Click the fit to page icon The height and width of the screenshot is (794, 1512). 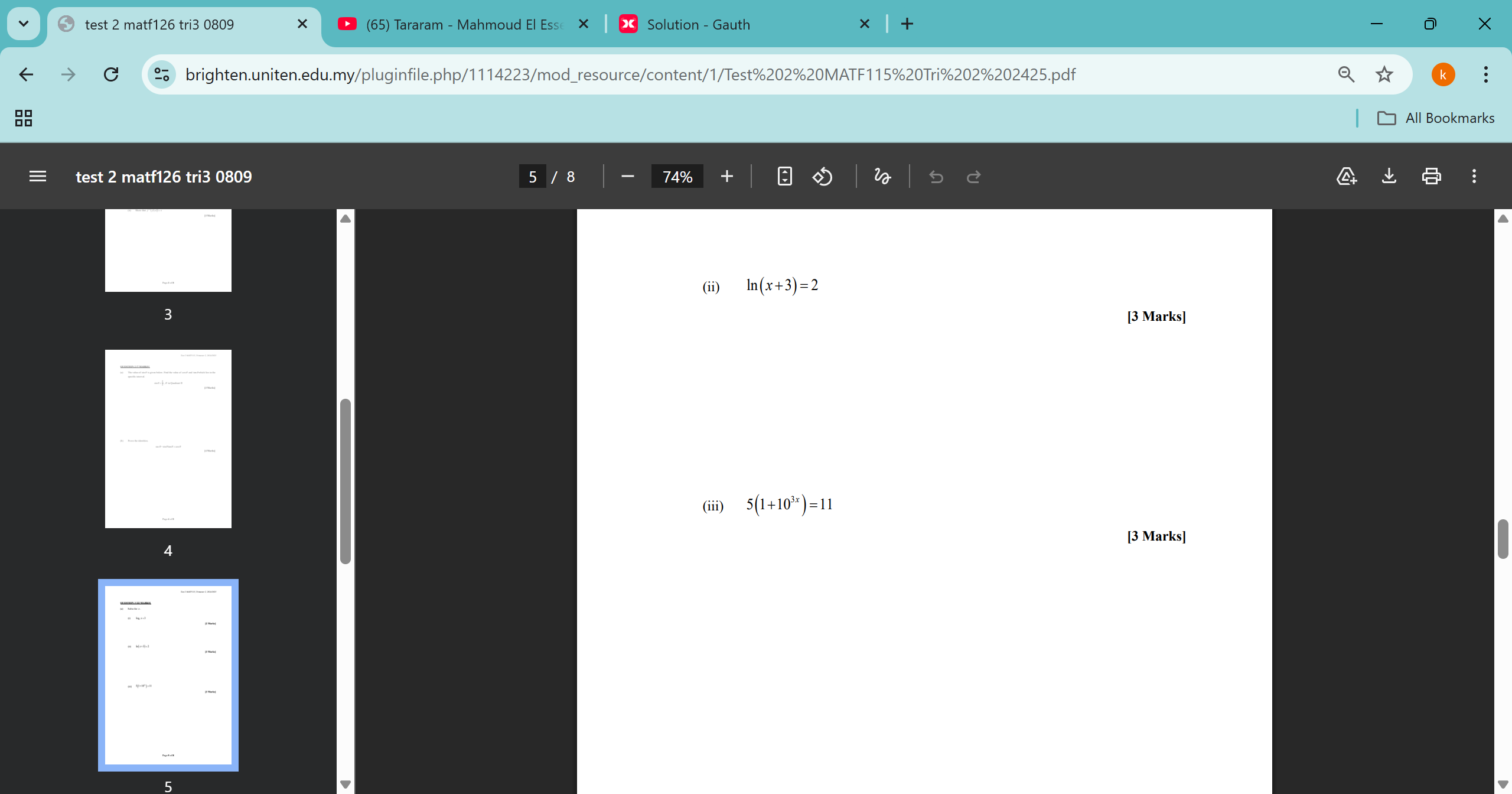[x=784, y=177]
